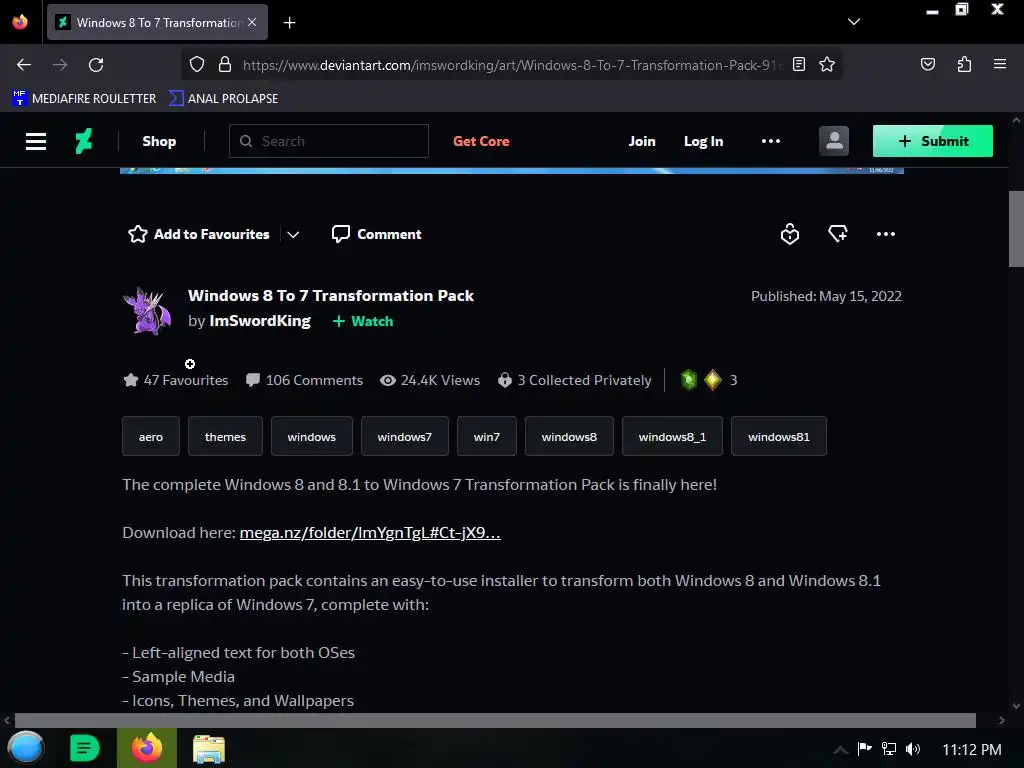Screen dimensions: 1024x768
Task: Expand the list all tabs chevron
Action: point(854,22)
